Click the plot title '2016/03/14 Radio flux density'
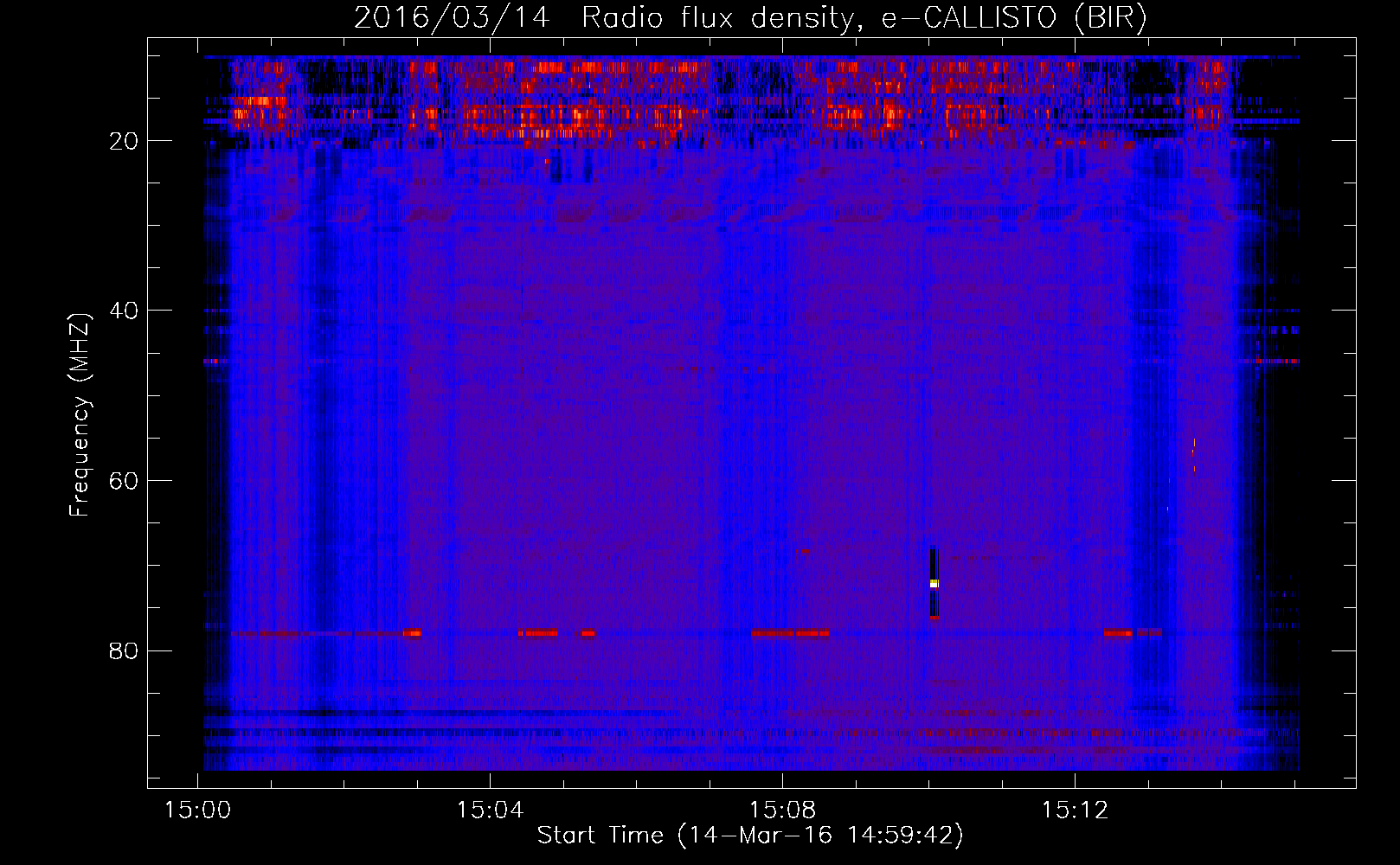1400x865 pixels. tap(750, 17)
